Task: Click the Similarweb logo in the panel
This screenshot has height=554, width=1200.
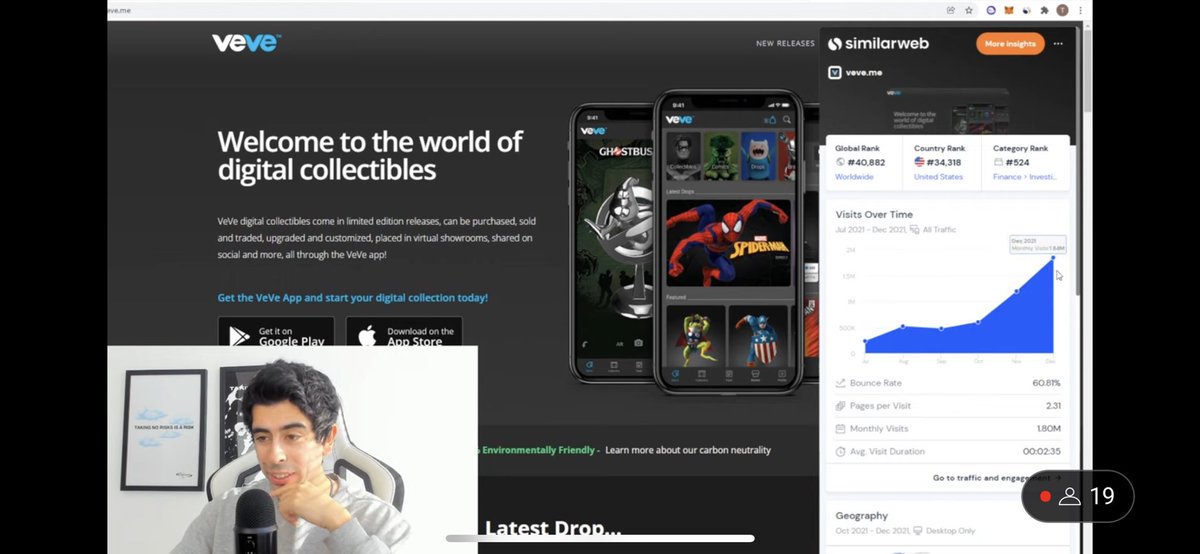Action: (x=878, y=44)
